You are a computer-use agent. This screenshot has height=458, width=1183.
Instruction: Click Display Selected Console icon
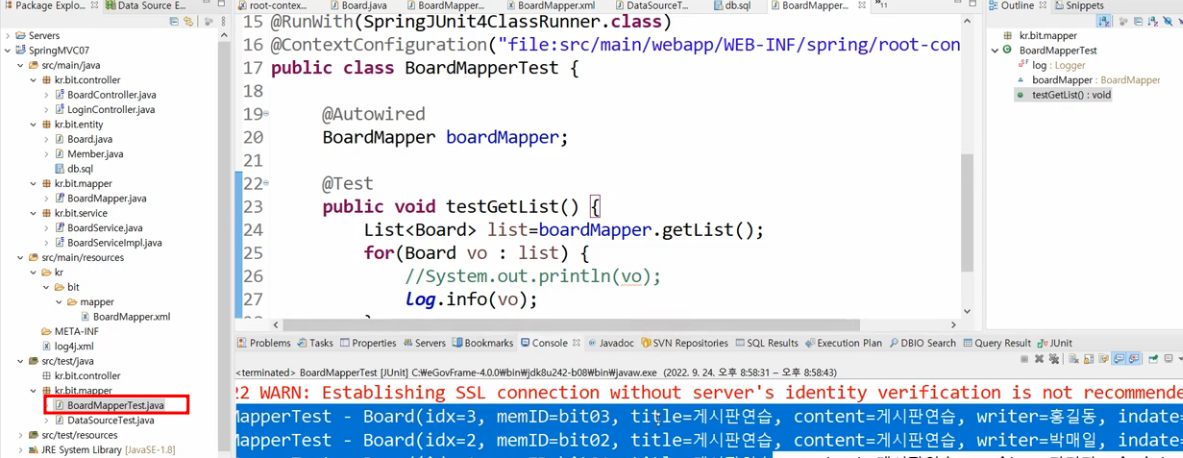pos(1169,359)
